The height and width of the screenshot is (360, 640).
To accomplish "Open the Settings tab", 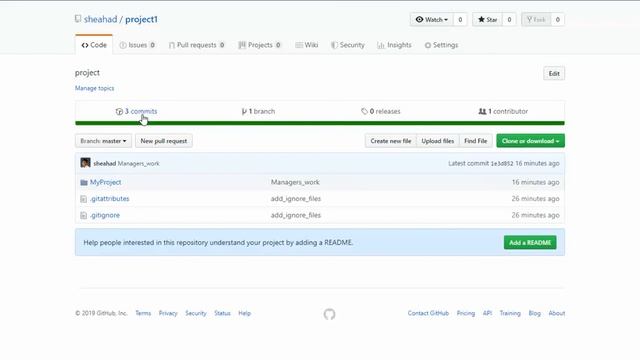I will point(441,45).
